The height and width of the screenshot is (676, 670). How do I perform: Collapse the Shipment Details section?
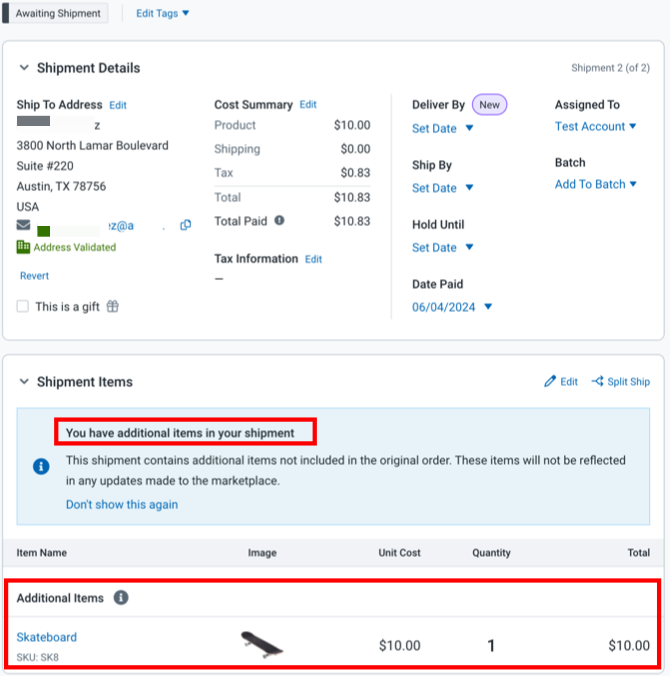tap(24, 68)
